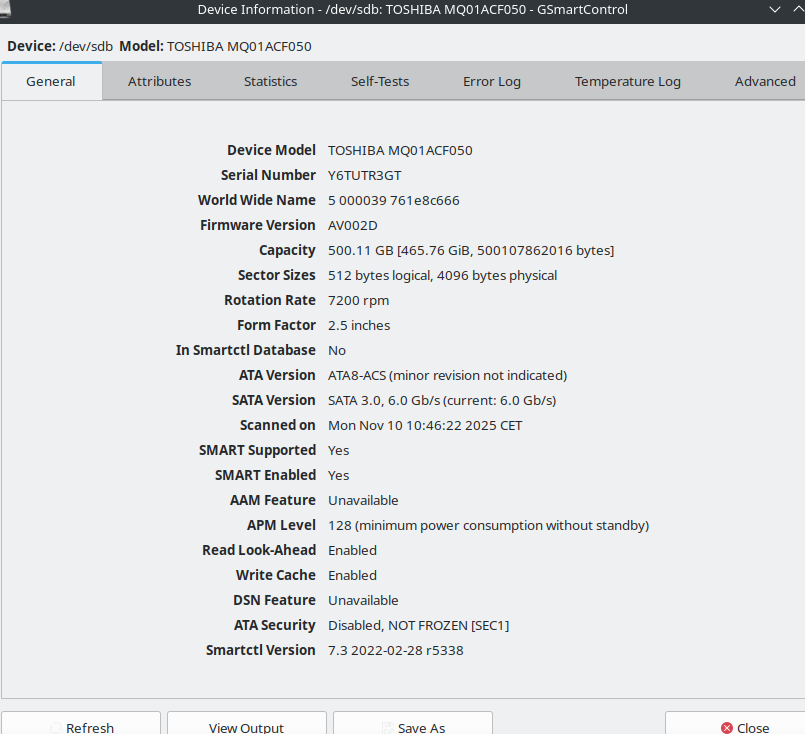Click the Save As floppy icon
The image size is (805, 734).
click(386, 728)
